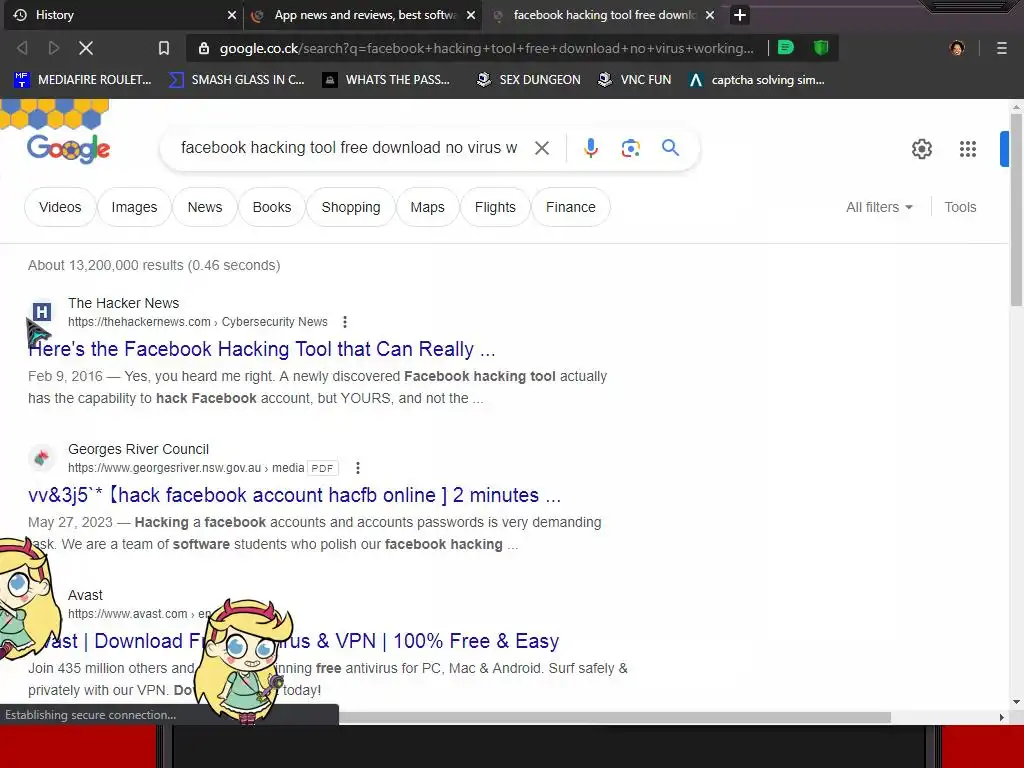Open MEDIAFIRE ROULET... bookmark
This screenshot has width=1024, height=768.
coord(83,80)
